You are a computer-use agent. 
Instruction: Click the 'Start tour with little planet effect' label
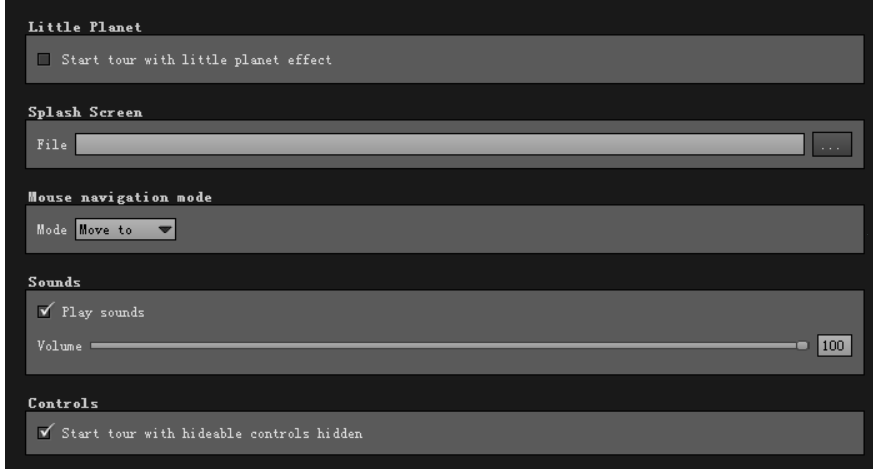coord(196,60)
